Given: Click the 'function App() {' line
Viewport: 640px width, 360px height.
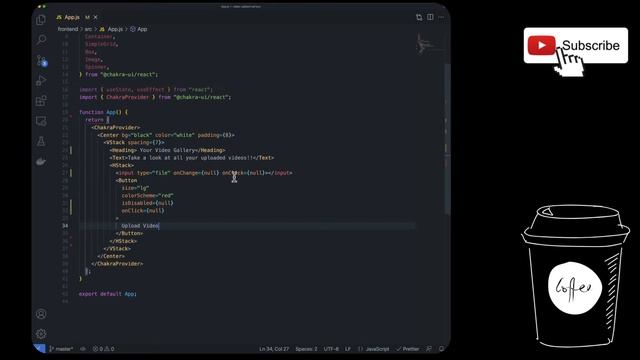Looking at the screenshot, I should click(x=104, y=112).
